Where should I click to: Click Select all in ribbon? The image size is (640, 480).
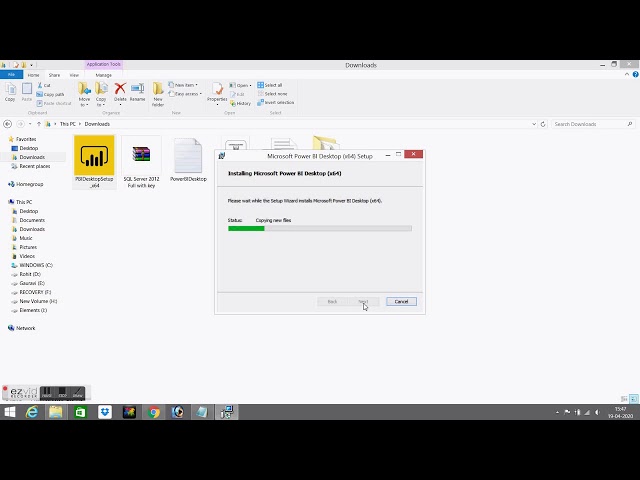(x=270, y=85)
